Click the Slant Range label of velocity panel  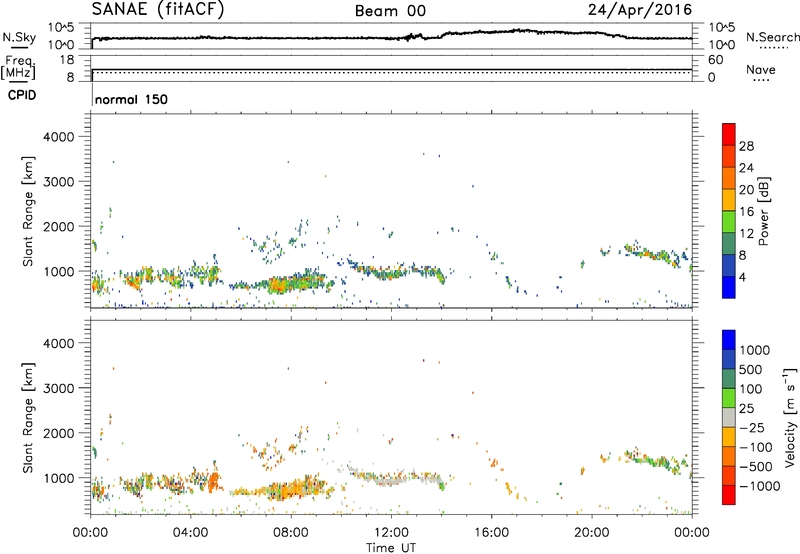pos(28,417)
